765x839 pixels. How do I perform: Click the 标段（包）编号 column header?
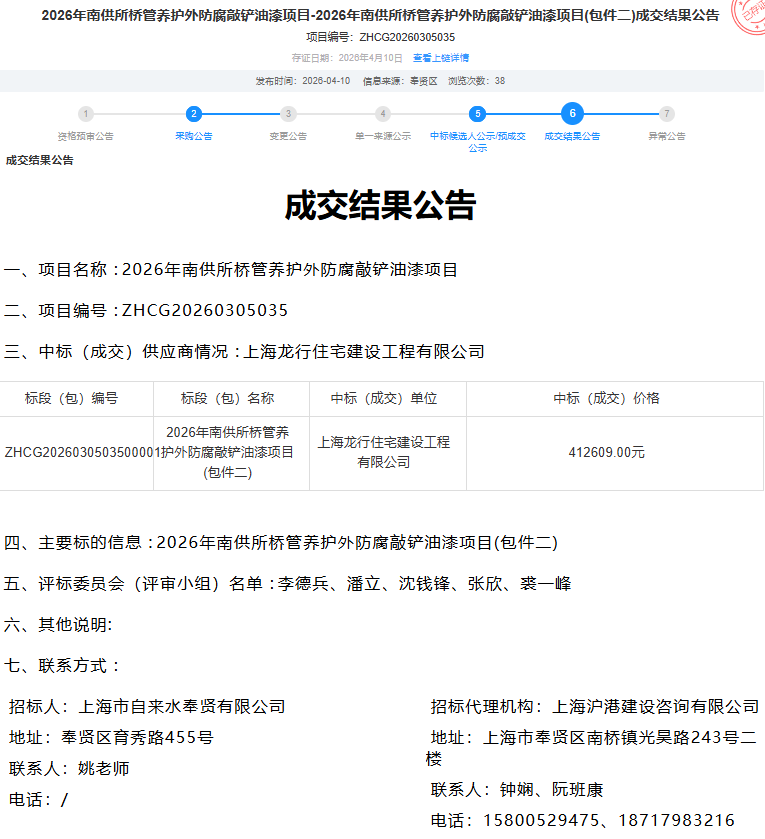(71, 398)
